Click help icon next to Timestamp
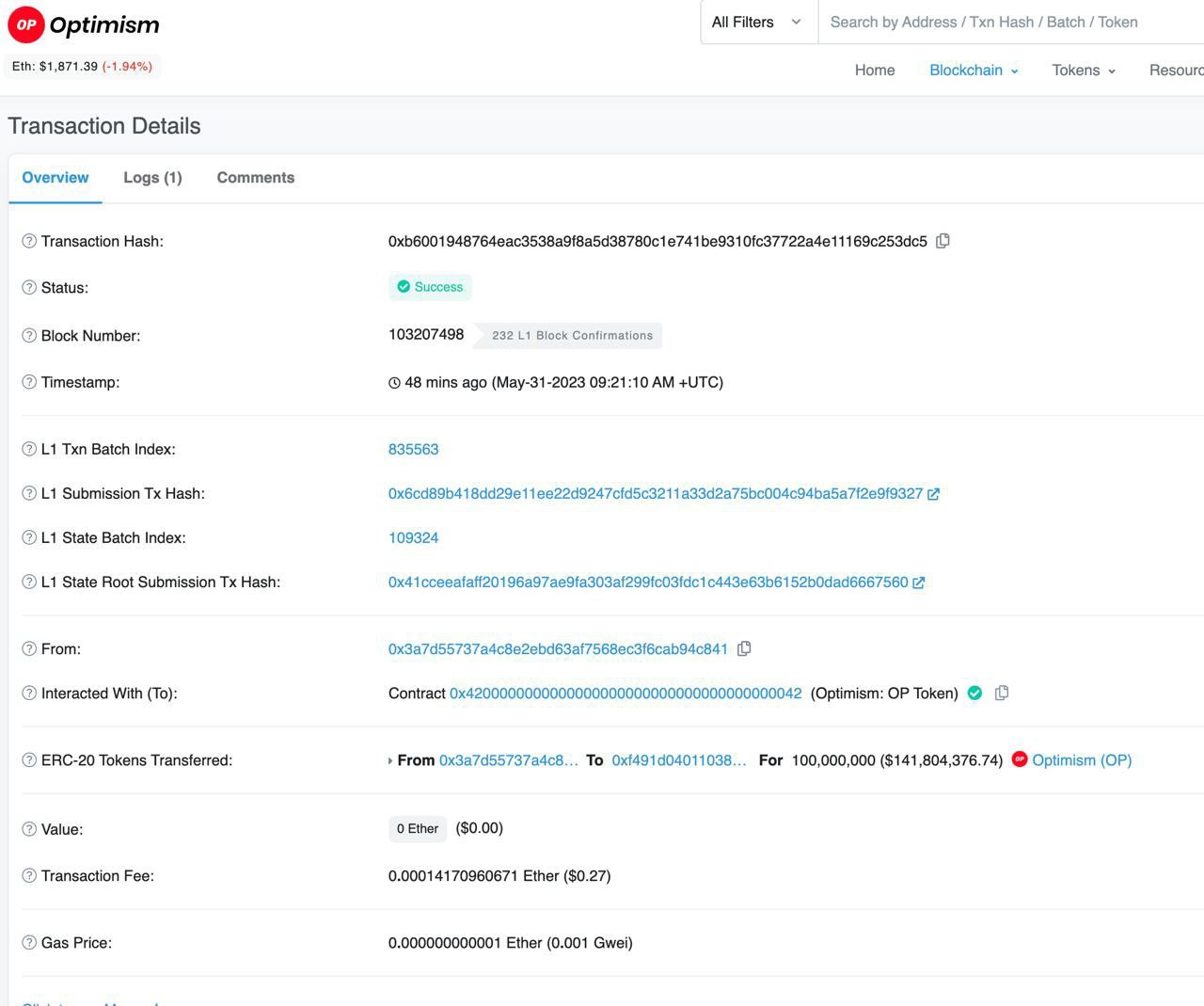 tap(29, 382)
